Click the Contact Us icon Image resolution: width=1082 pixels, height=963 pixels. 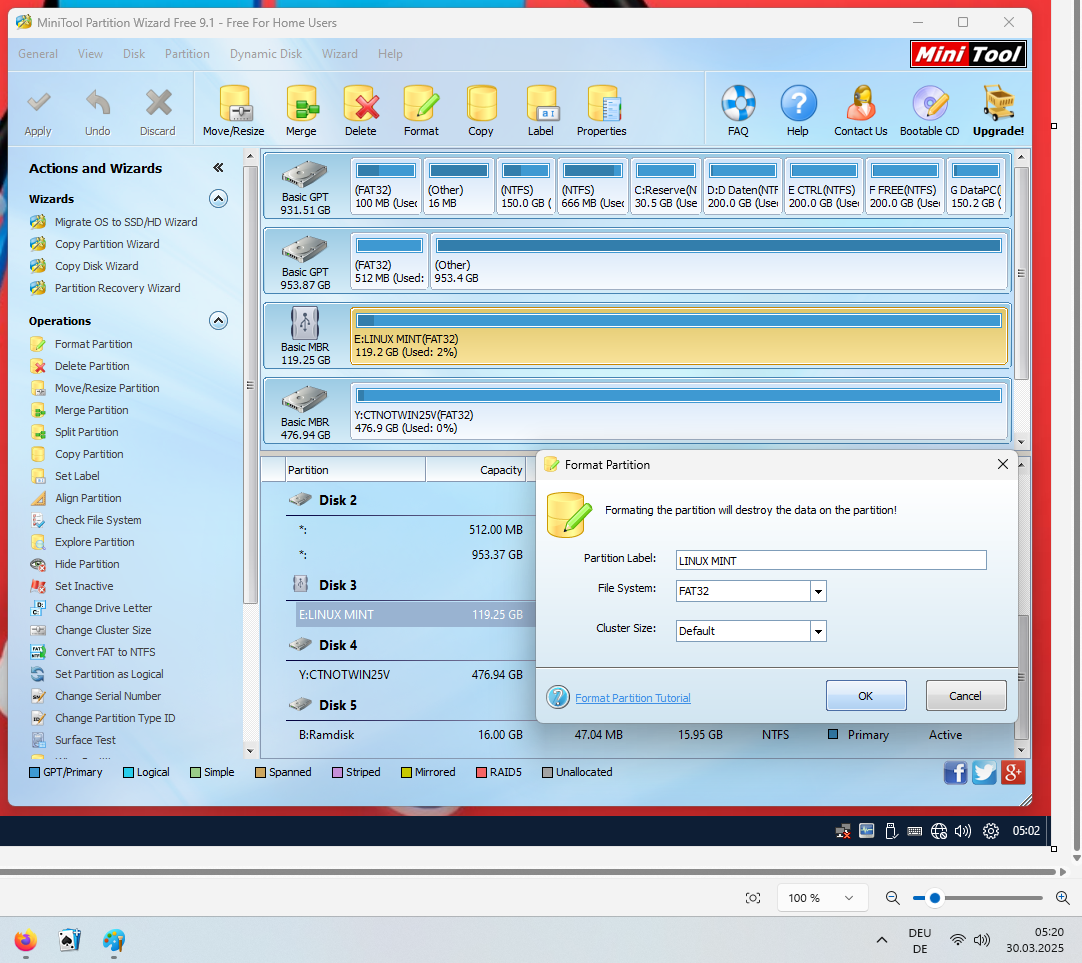[860, 103]
